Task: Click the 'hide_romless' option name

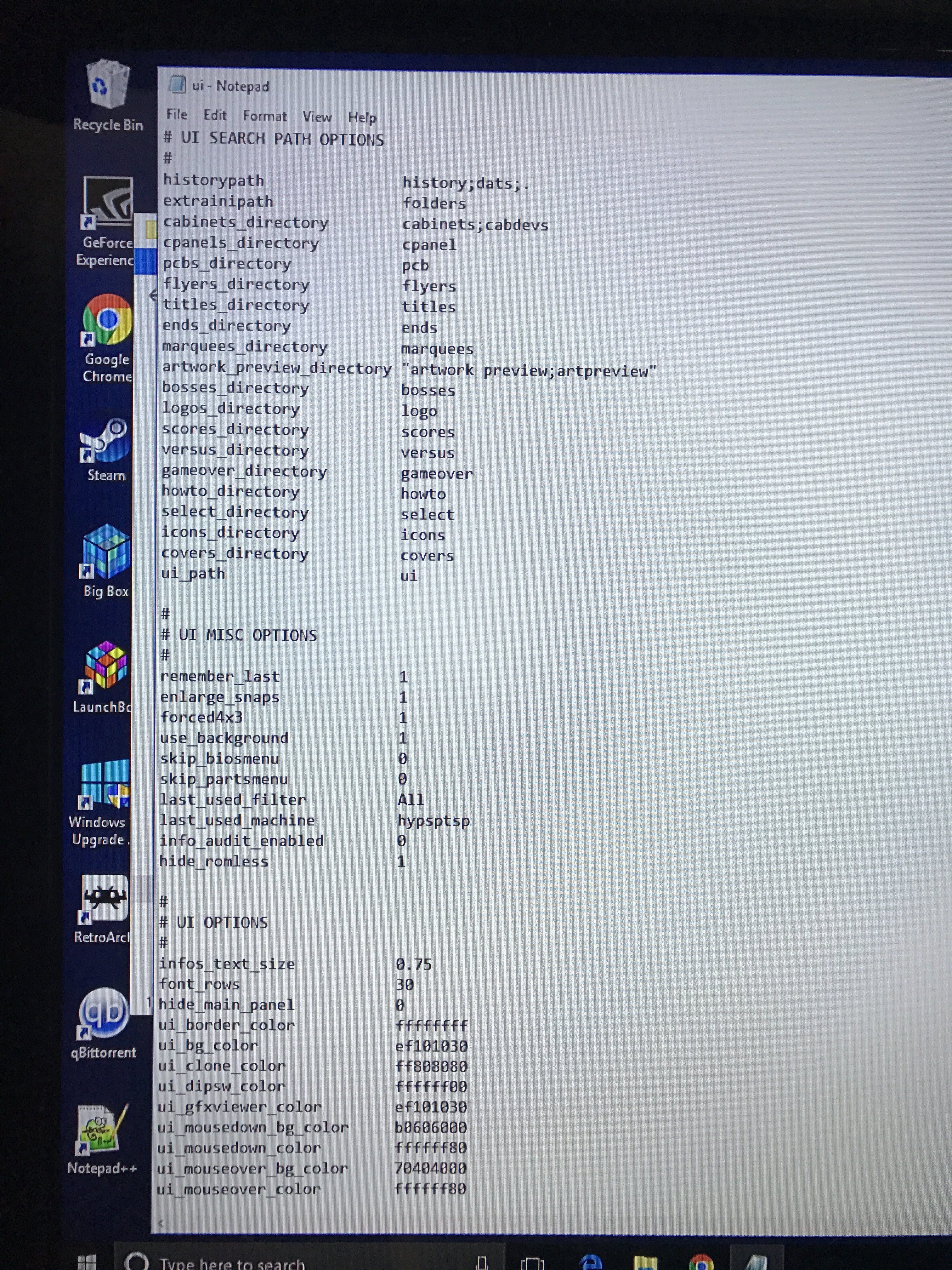Action: tap(213, 861)
